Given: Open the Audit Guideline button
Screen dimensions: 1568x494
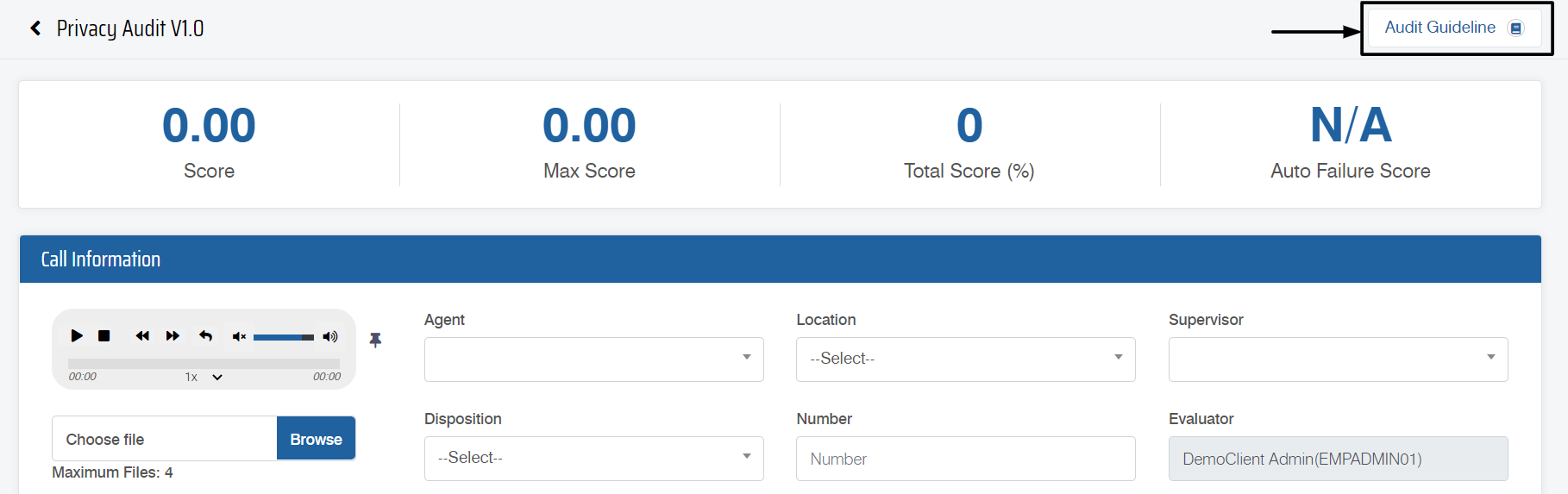Looking at the screenshot, I should 1454,28.
